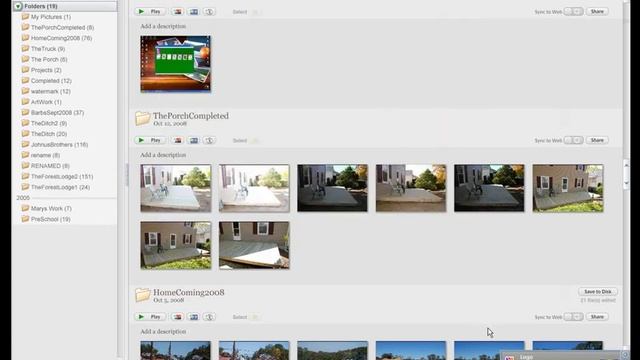Click ThePorchCompleted header folder icon
This screenshot has width=640, height=360.
click(x=143, y=118)
